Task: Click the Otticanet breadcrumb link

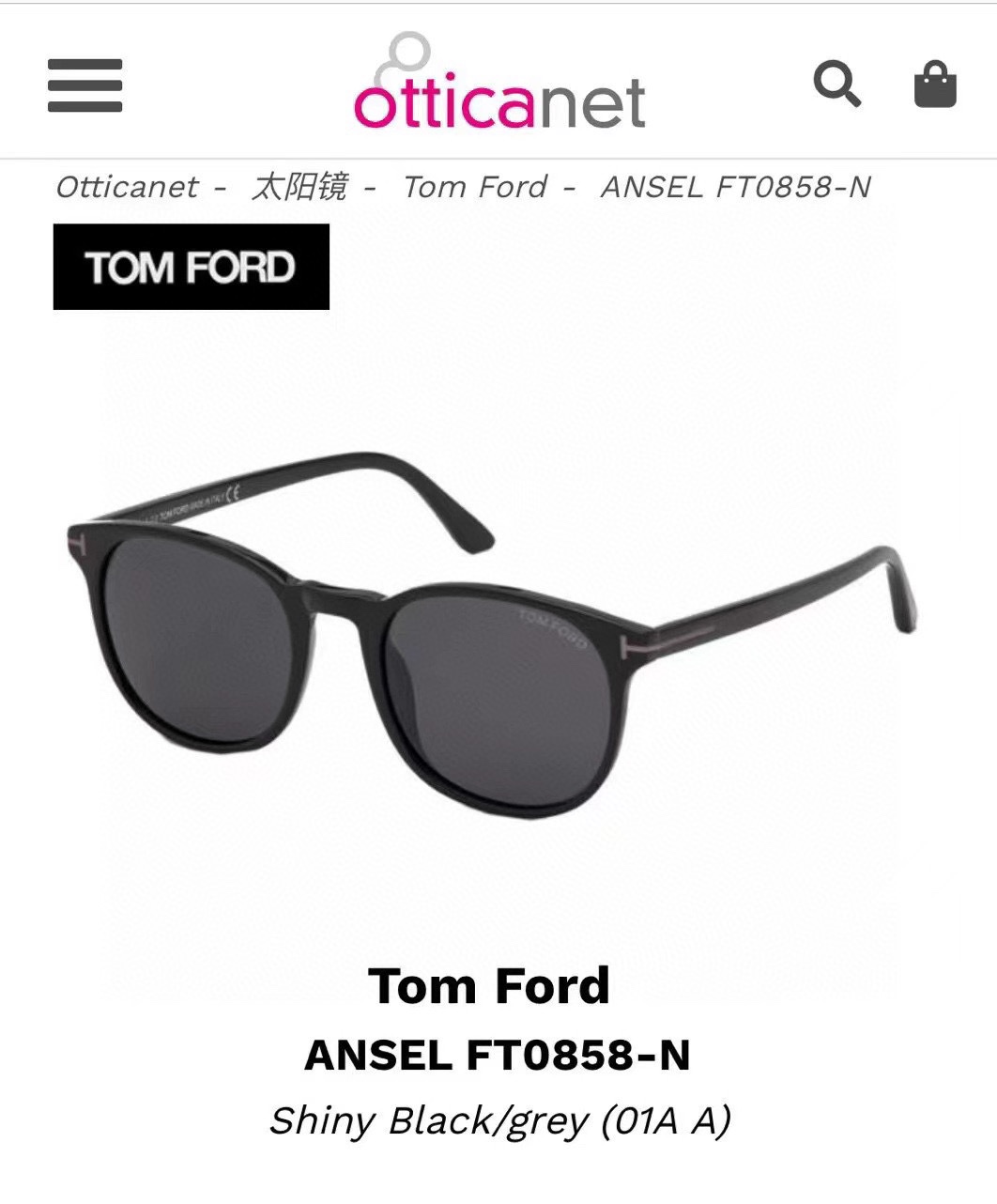Action: (x=127, y=187)
